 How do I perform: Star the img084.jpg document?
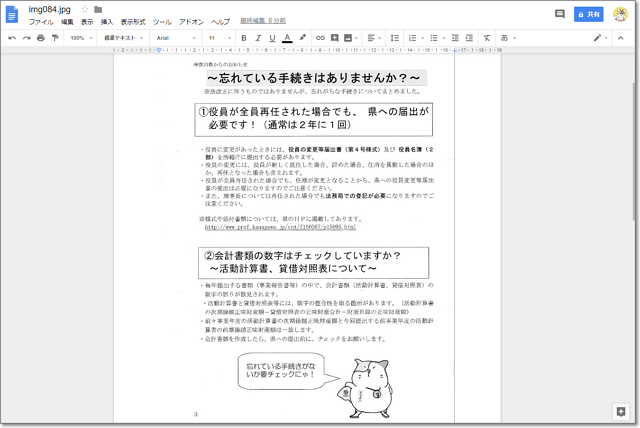(x=85, y=9)
